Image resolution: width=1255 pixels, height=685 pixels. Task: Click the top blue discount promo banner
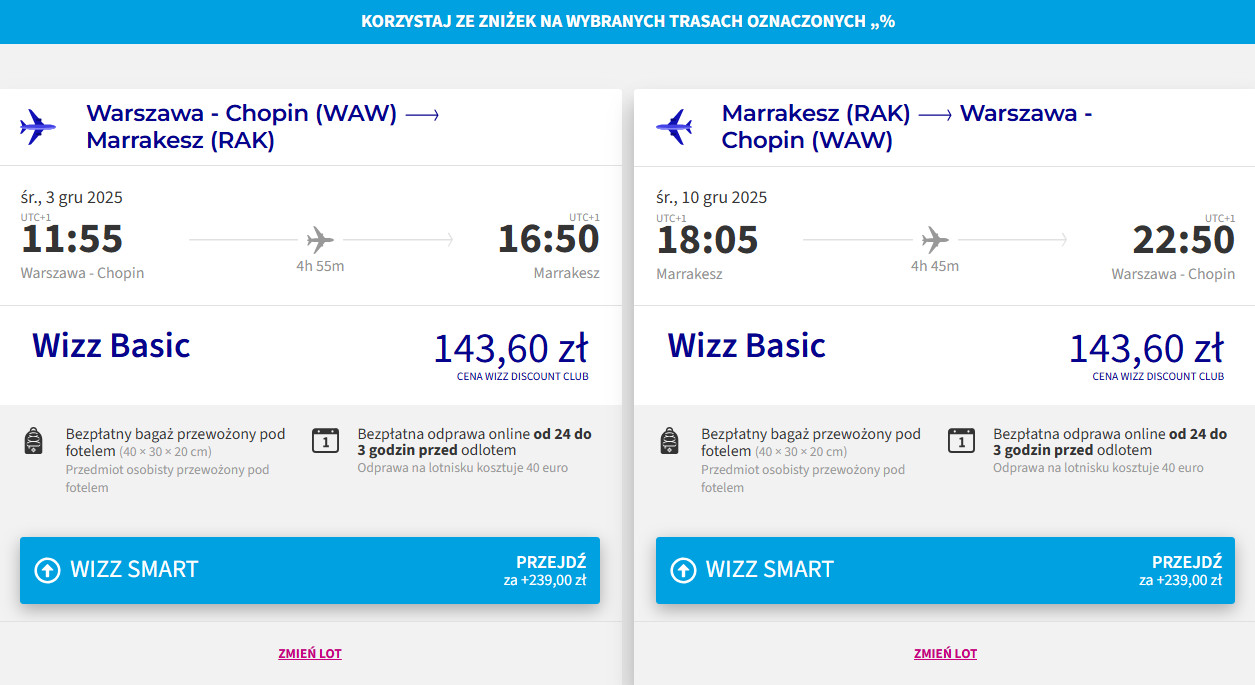click(x=627, y=21)
